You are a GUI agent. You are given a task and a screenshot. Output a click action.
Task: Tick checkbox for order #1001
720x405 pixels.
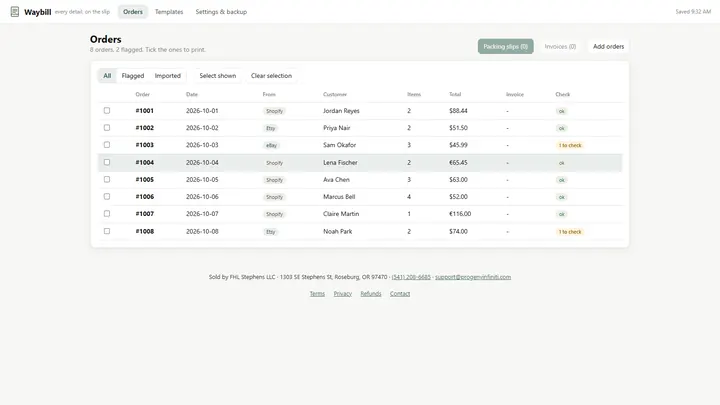107,111
